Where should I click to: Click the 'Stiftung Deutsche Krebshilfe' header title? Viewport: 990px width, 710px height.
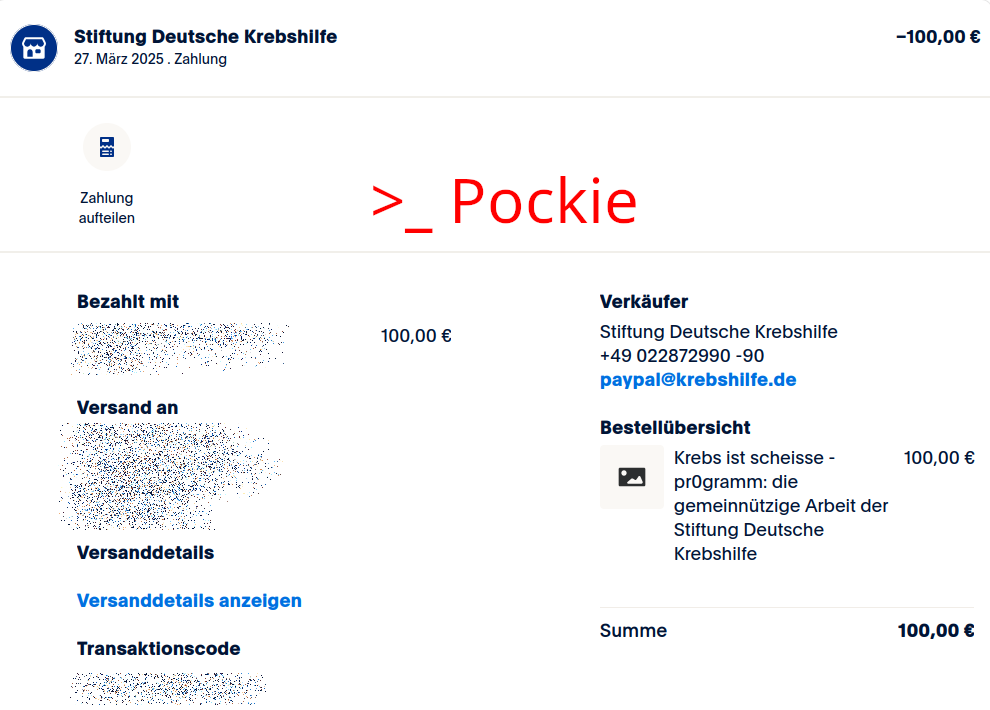tap(205, 37)
